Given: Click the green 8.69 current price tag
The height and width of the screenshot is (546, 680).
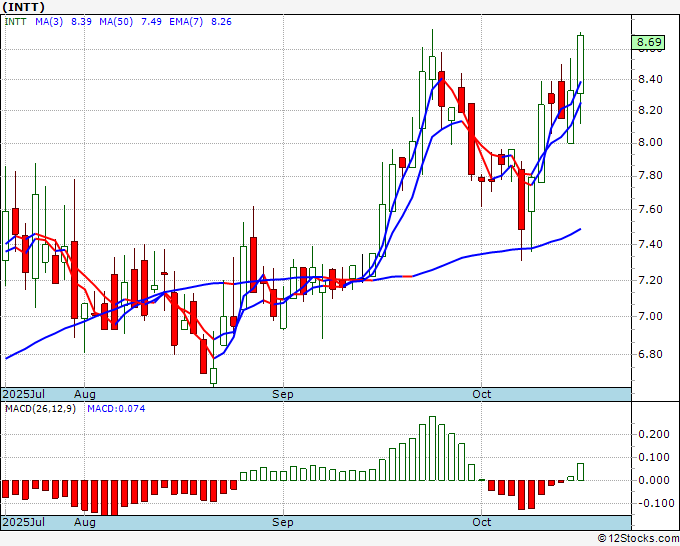Looking at the screenshot, I should pyautogui.click(x=648, y=42).
